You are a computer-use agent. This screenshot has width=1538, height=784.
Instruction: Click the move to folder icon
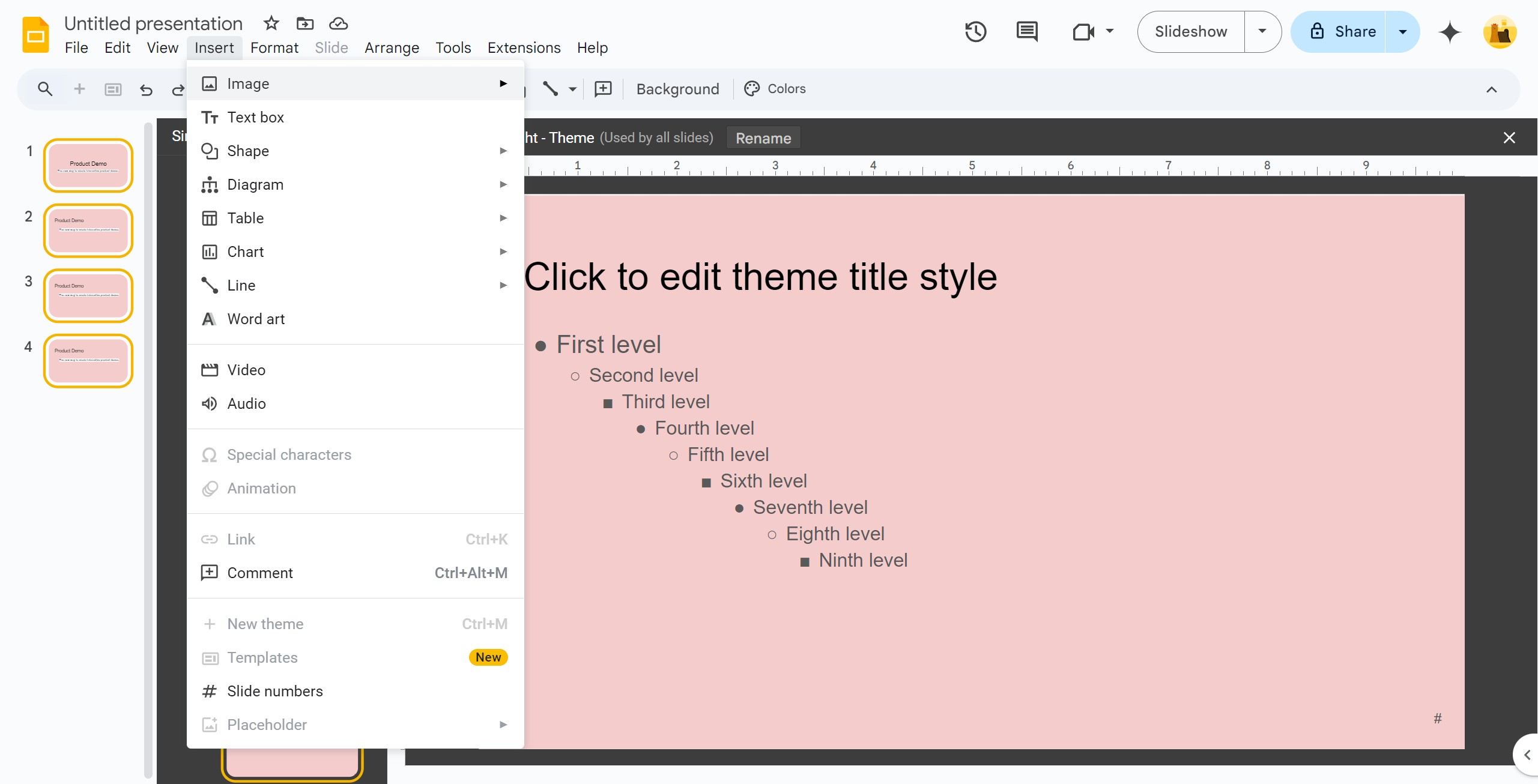[x=305, y=23]
